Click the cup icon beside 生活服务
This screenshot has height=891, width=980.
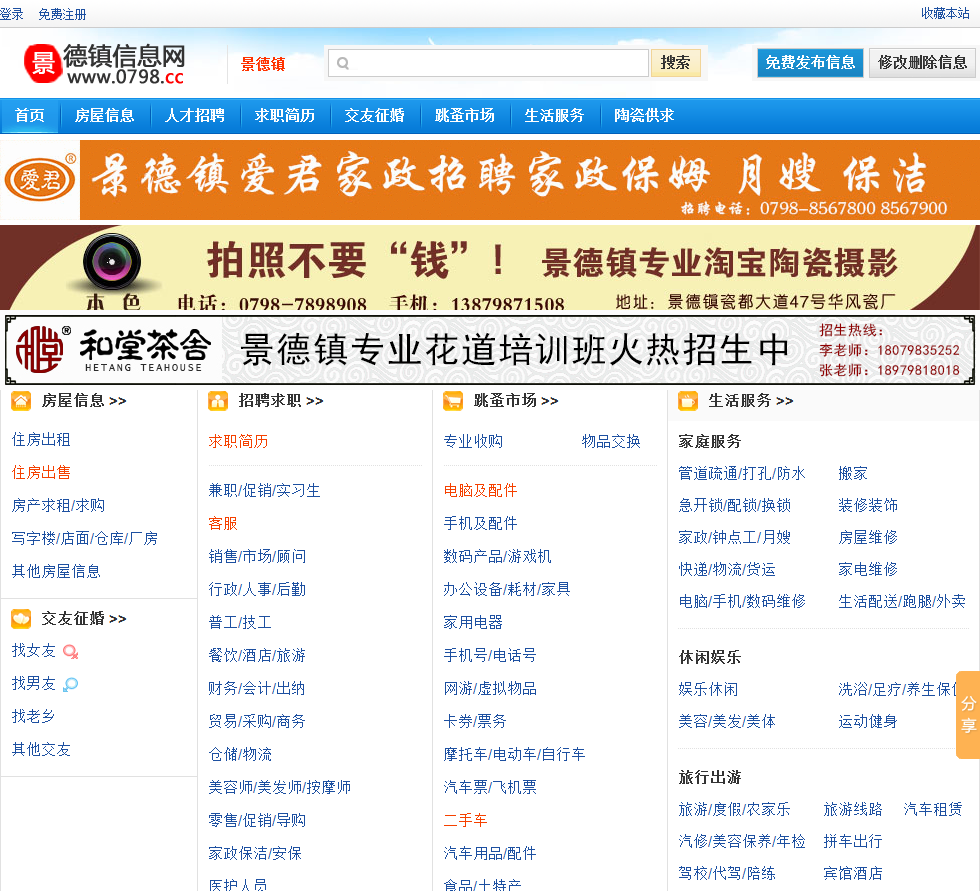688,401
